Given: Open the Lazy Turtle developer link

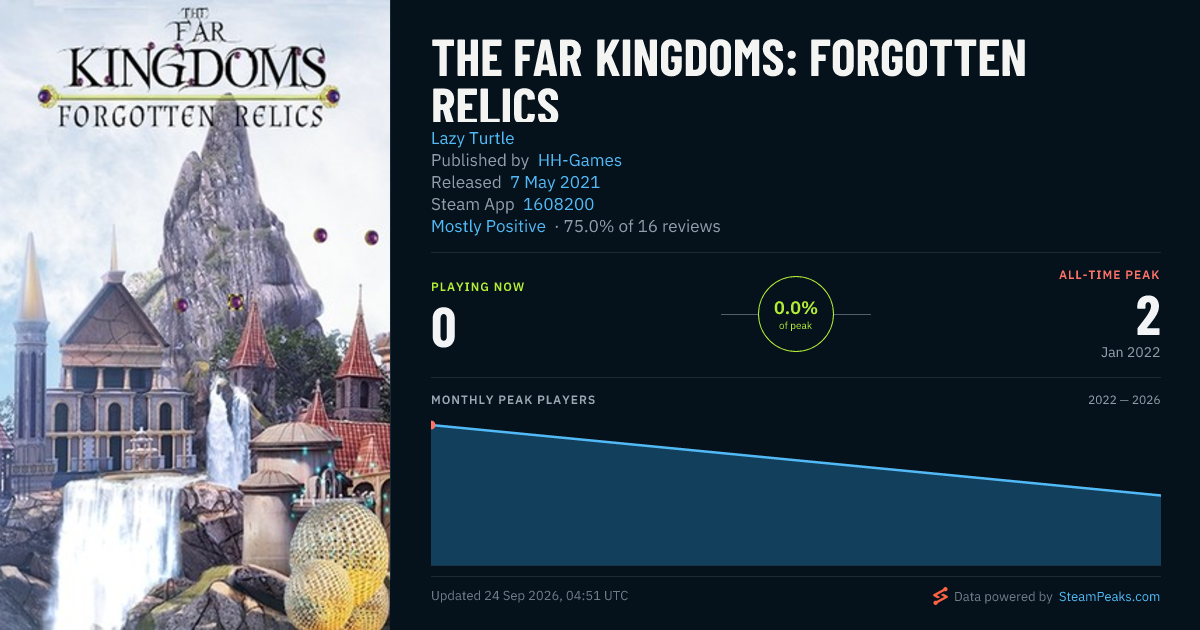Looking at the screenshot, I should tap(472, 138).
